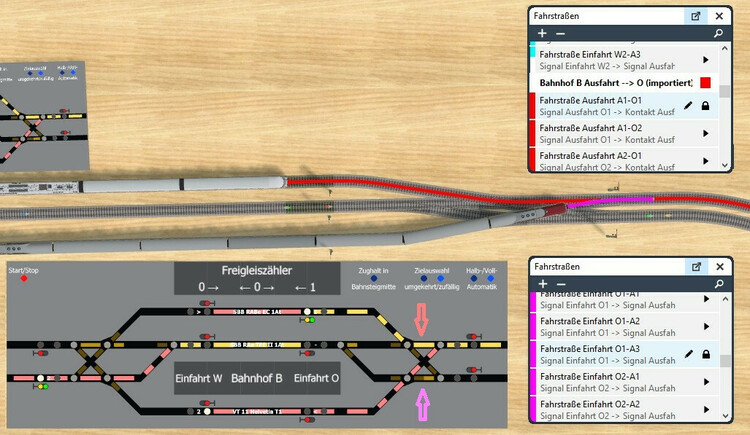The width and height of the screenshot is (750, 435).
Task: Click the plus icon in upper Fahrstraßen panel
Action: coord(542,34)
